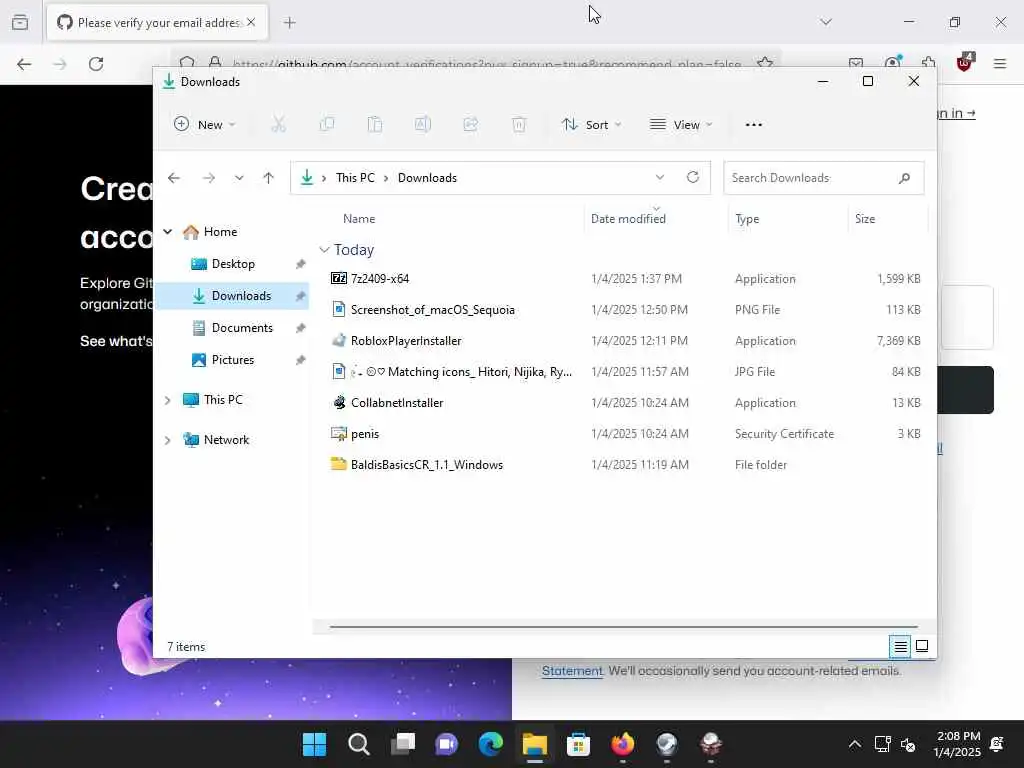The width and height of the screenshot is (1024, 768).
Task: Open Firefox extensions puzzle icon
Action: pos(929,63)
